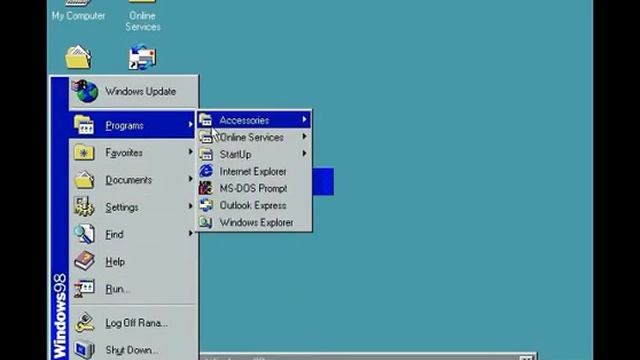Click the Online Services submenu folder icon

pos(206,137)
